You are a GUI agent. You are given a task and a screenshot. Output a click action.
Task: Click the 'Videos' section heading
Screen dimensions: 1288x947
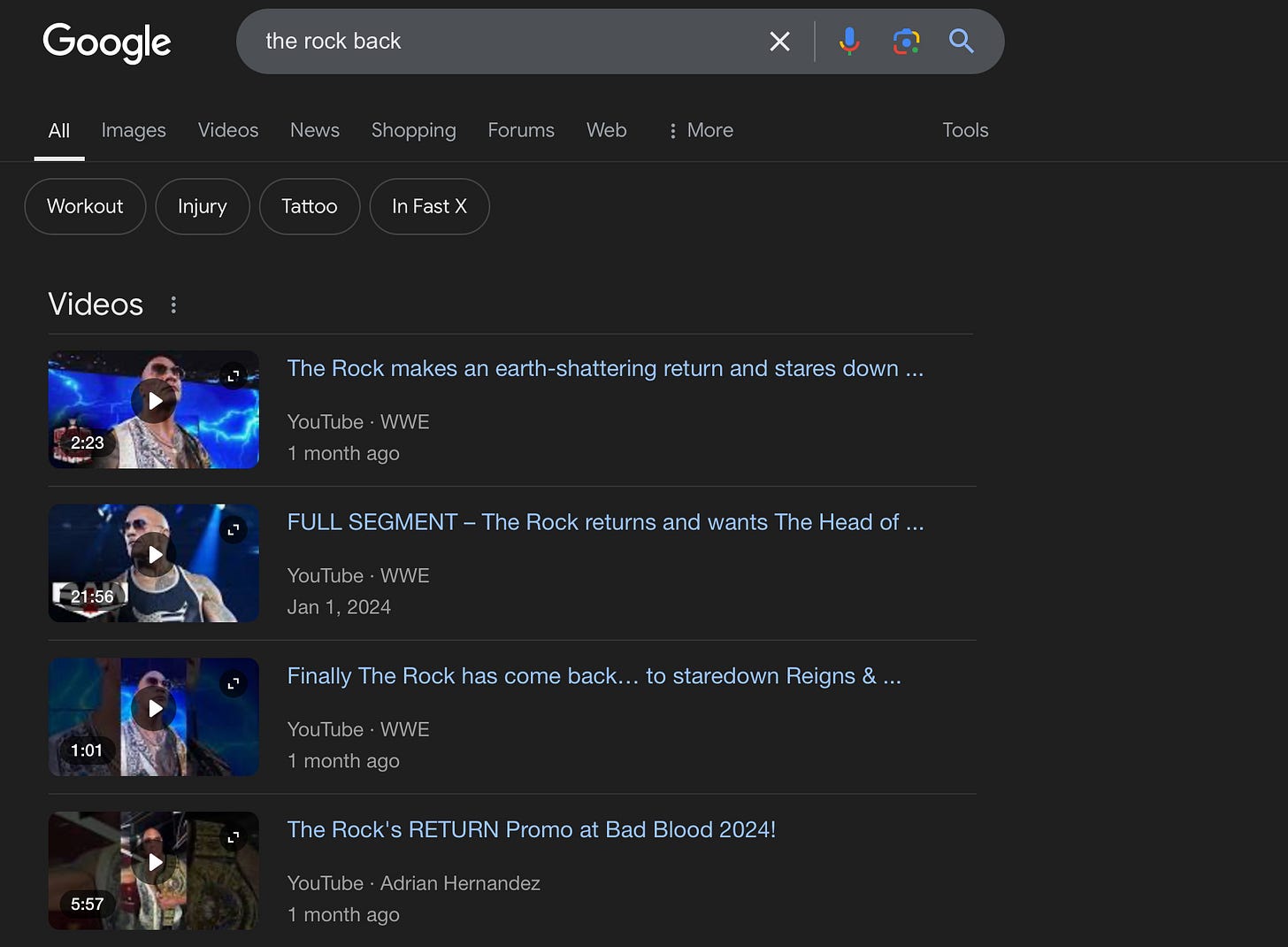pos(96,304)
